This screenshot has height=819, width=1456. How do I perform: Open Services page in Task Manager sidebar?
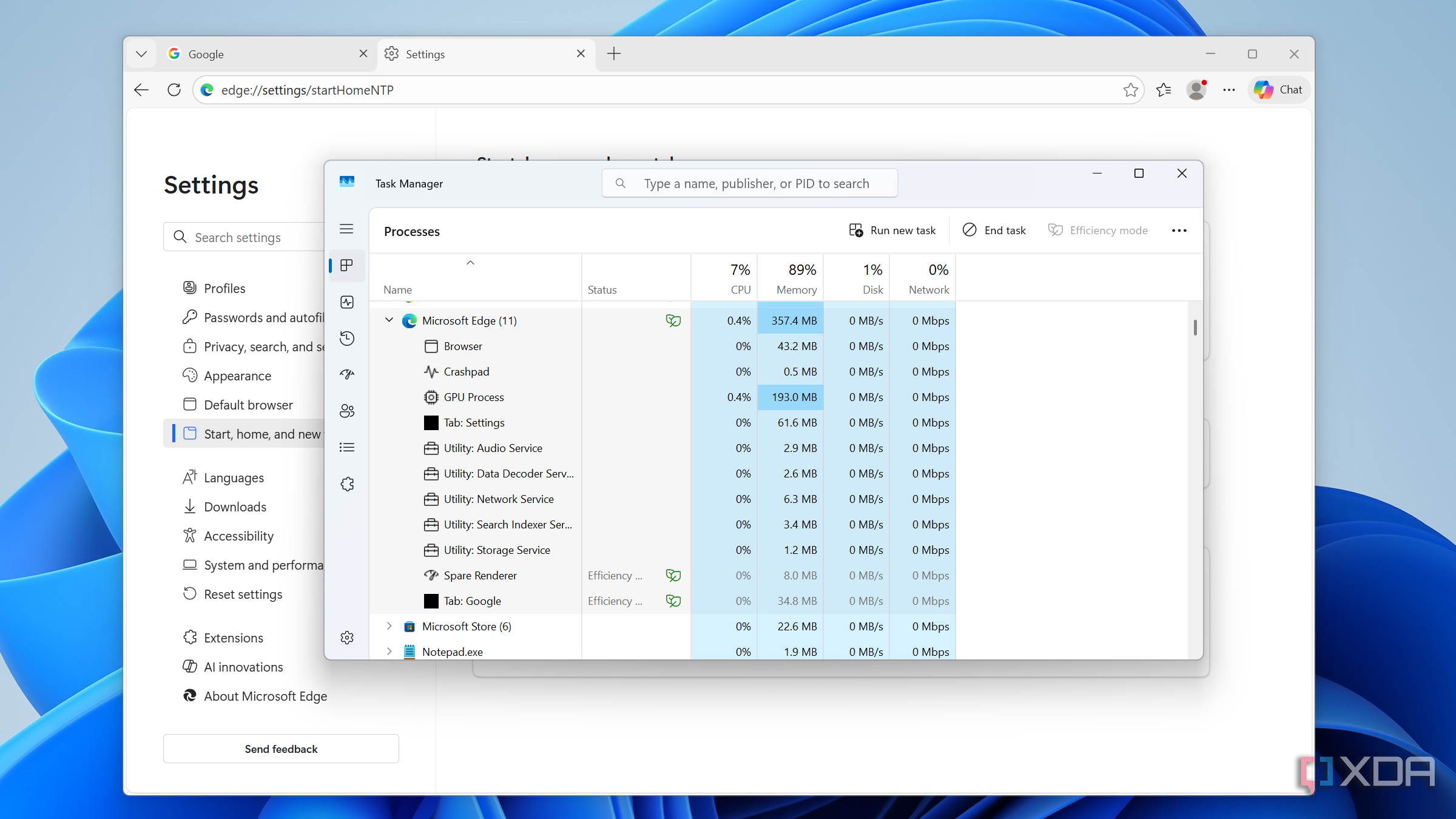346,484
